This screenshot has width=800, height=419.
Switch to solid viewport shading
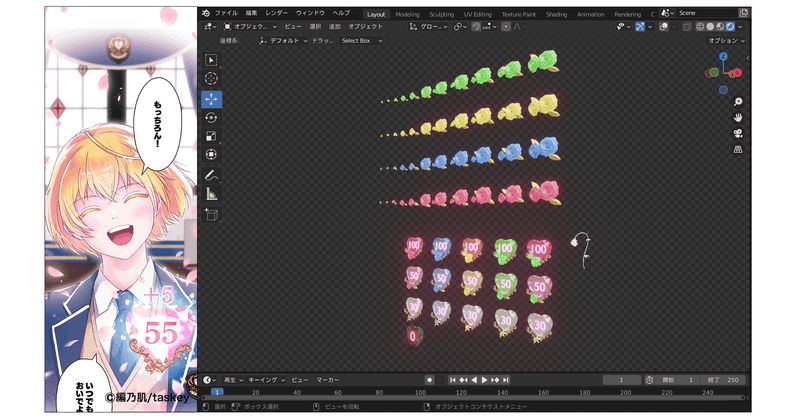(x=710, y=27)
